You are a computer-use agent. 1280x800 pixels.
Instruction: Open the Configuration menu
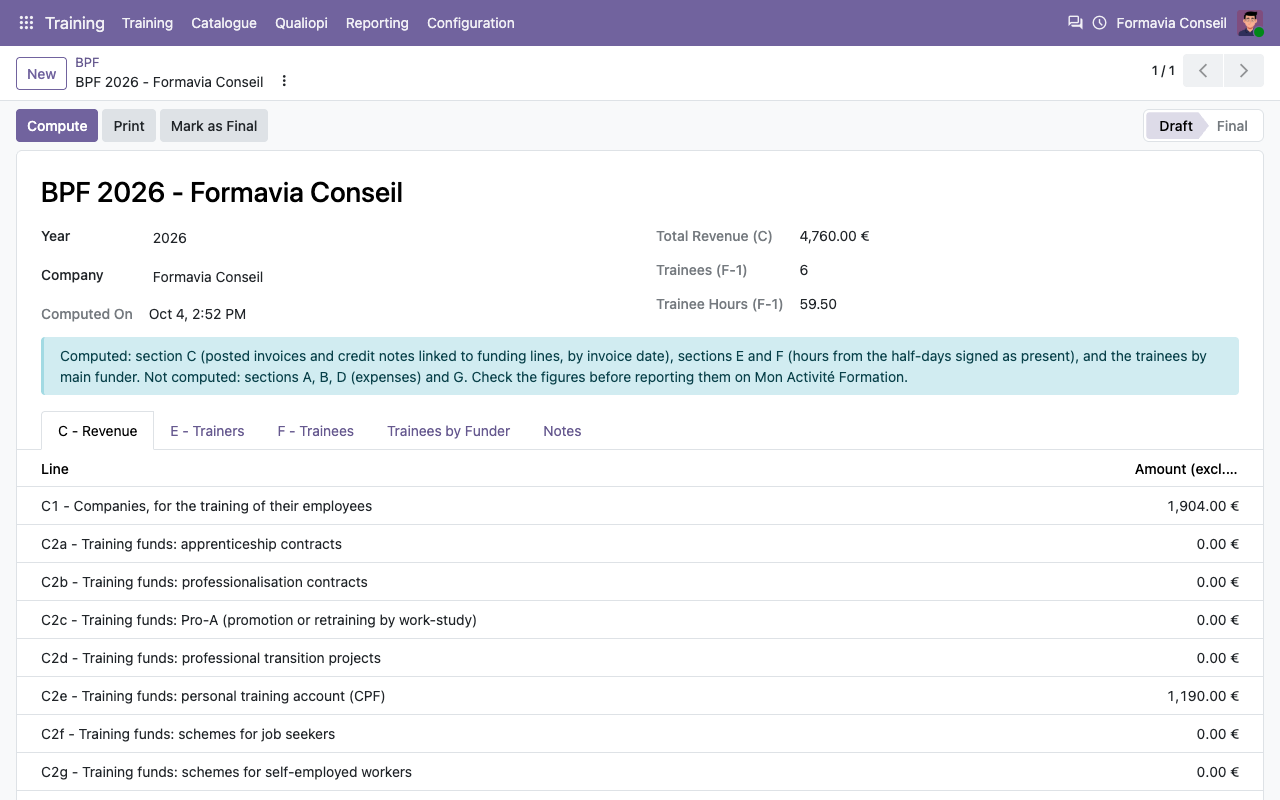coord(471,23)
